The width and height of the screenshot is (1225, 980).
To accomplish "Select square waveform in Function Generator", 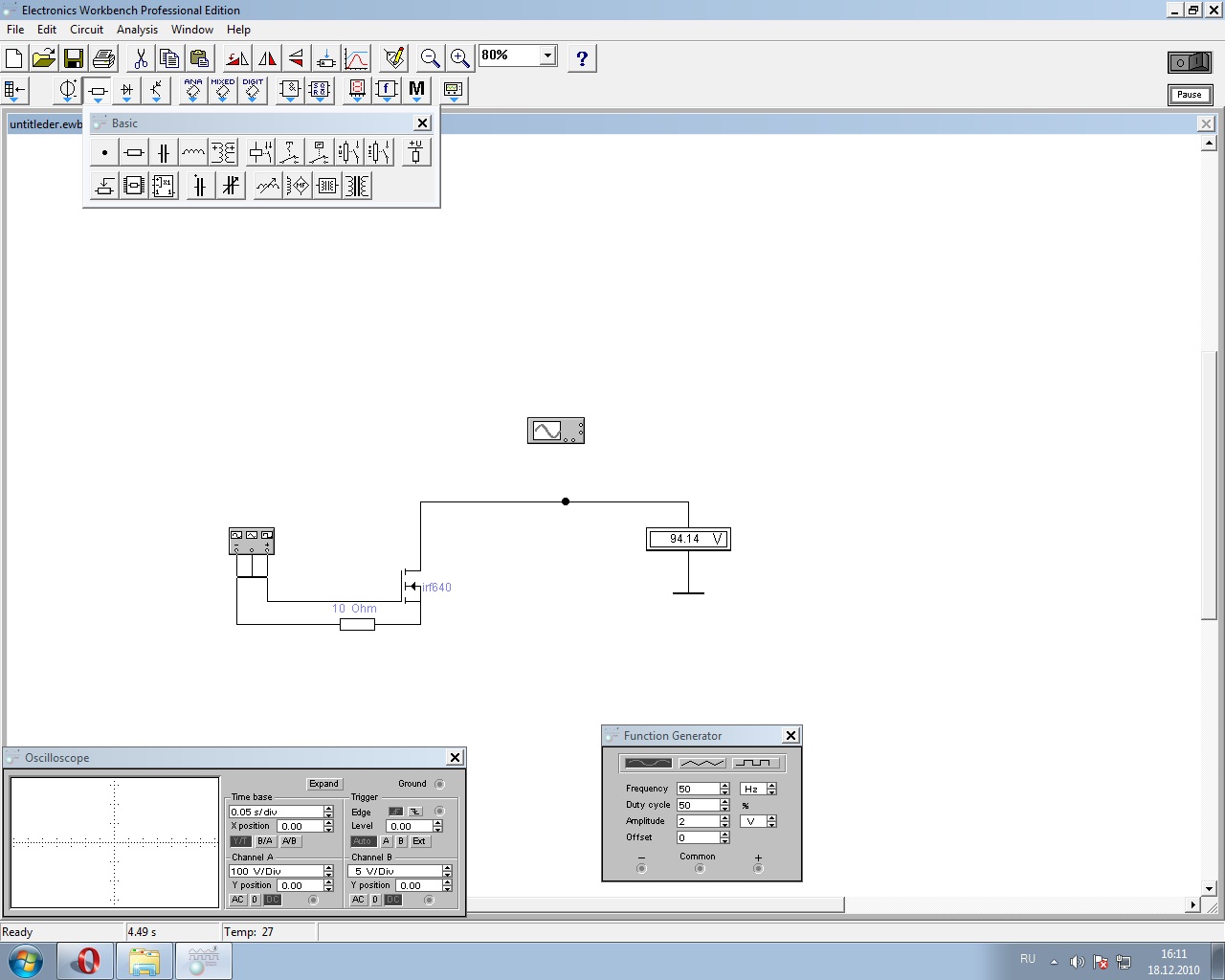I will 756,763.
